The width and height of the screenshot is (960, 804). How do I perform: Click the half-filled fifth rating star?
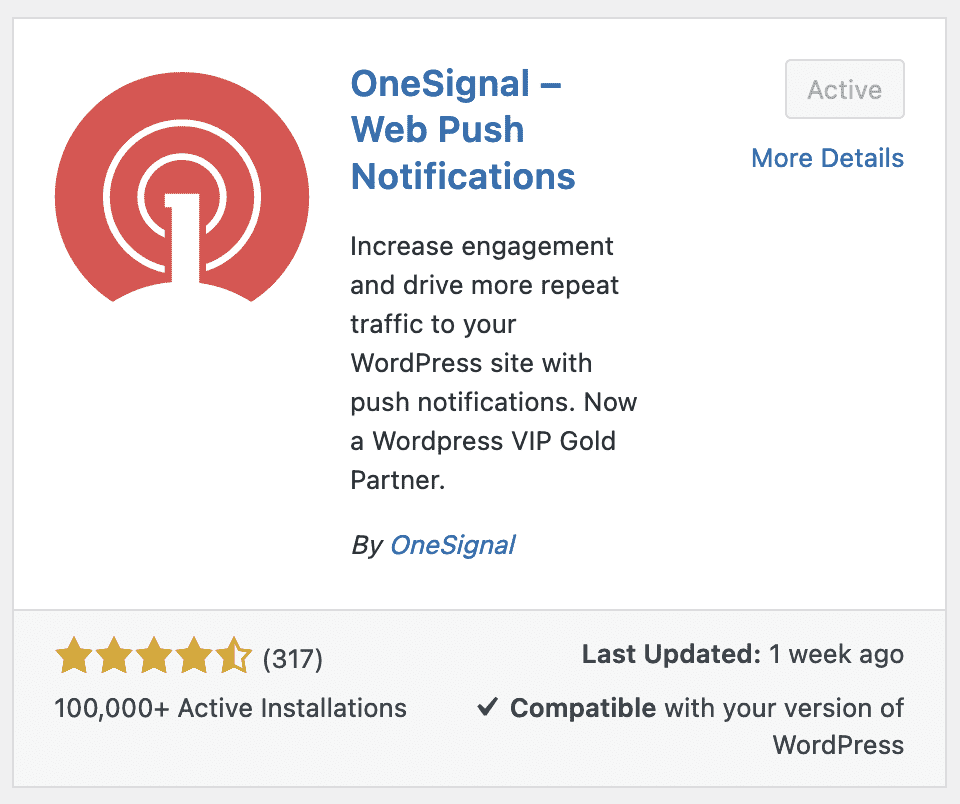(x=234, y=657)
